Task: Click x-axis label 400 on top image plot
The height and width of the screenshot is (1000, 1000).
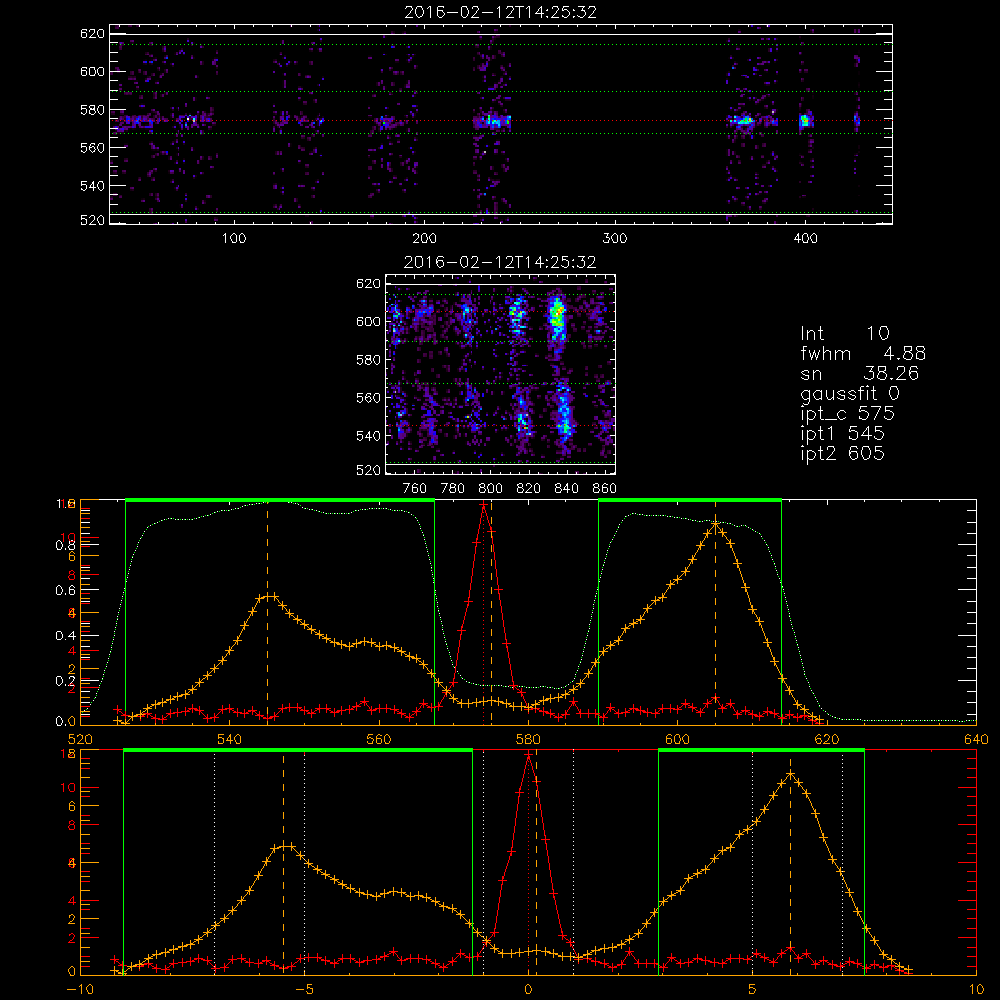Action: [805, 239]
